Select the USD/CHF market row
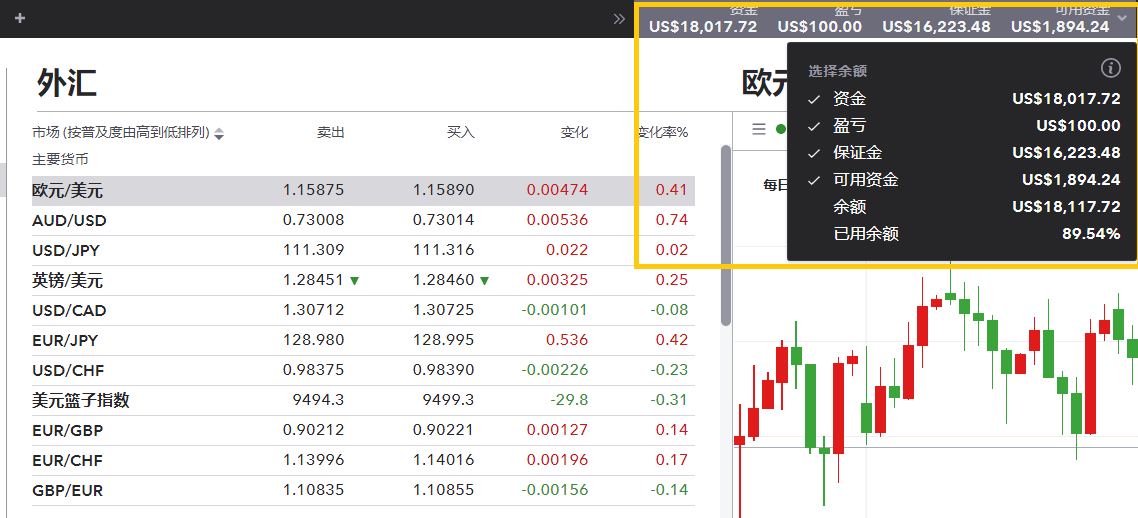The width and height of the screenshot is (1138, 518). pyautogui.click(x=363, y=370)
